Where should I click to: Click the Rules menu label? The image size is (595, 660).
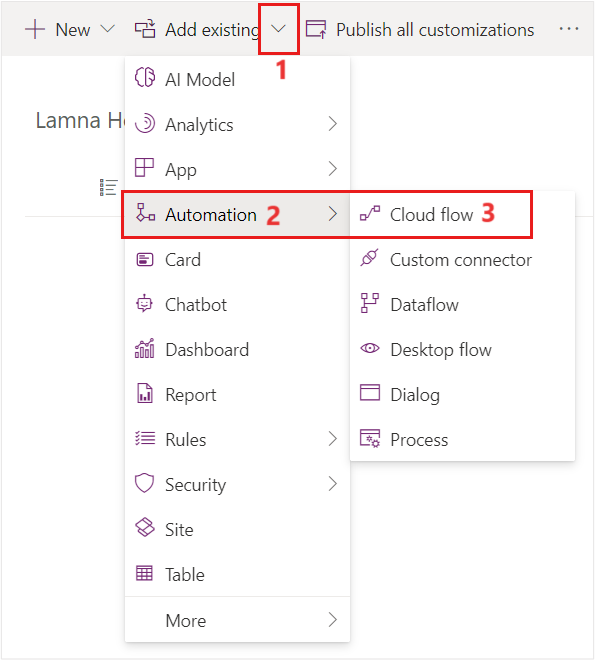186,440
